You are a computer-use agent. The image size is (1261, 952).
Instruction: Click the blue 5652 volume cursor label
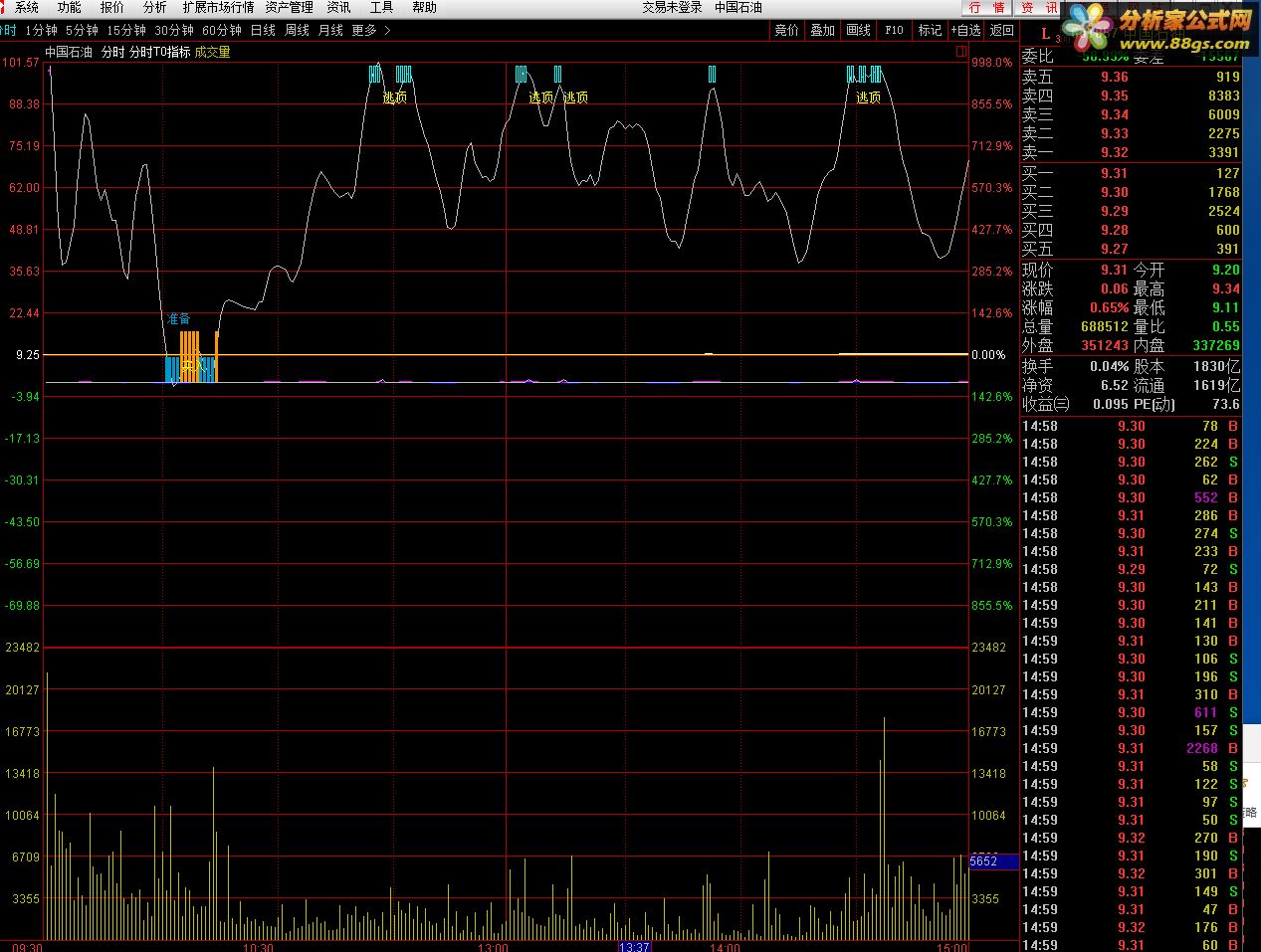pyautogui.click(x=993, y=861)
